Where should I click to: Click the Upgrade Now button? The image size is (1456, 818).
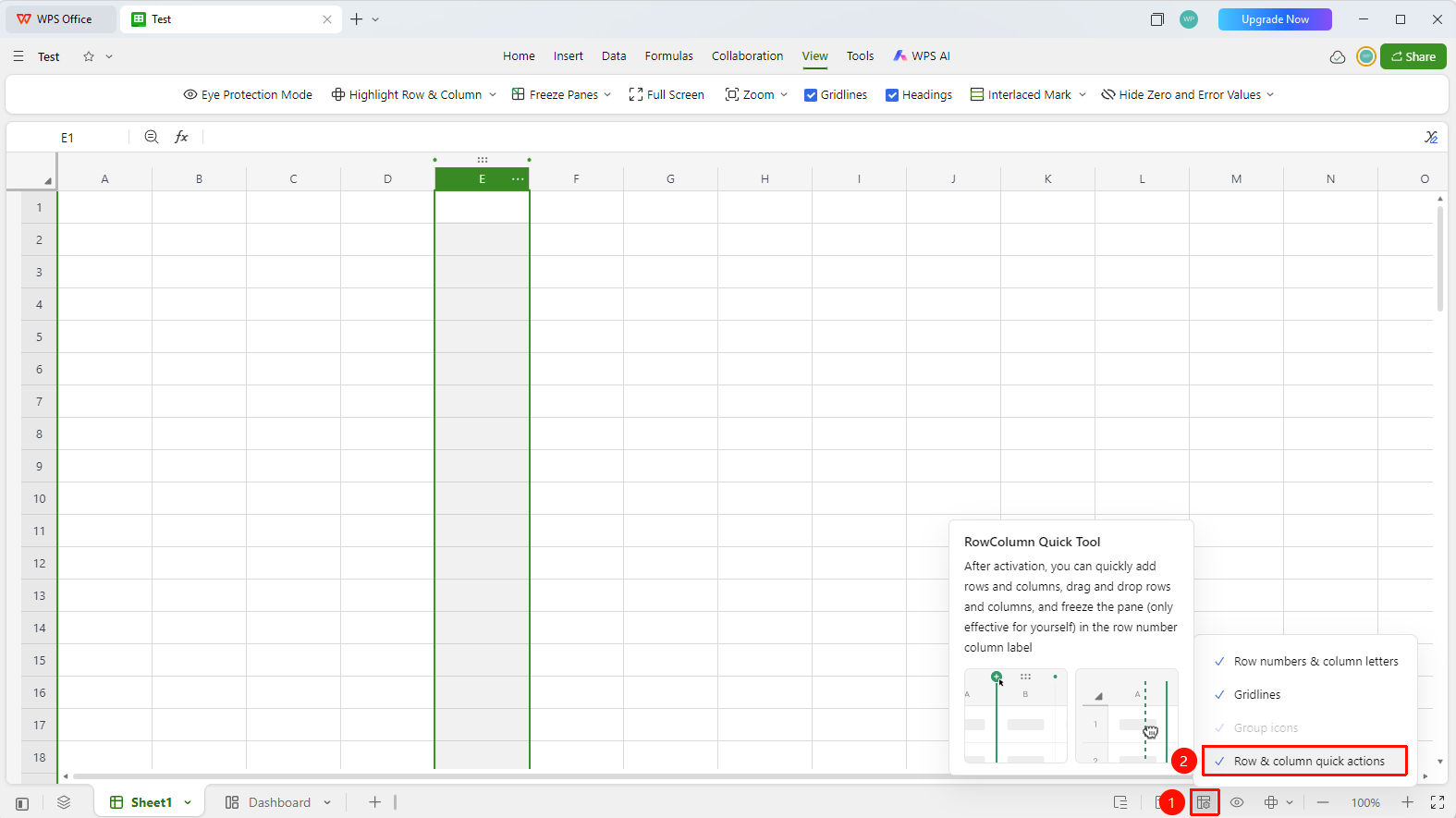(1275, 19)
